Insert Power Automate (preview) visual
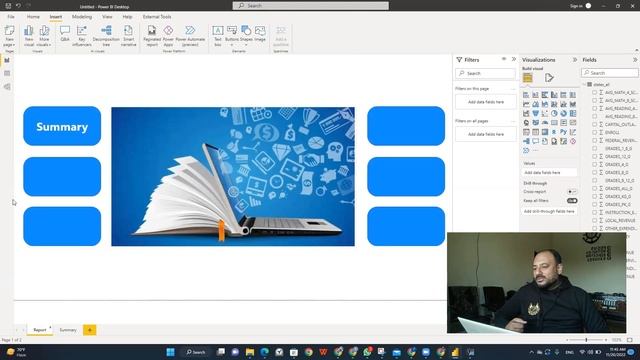Viewport: 640px width, 360px height. 190,36
